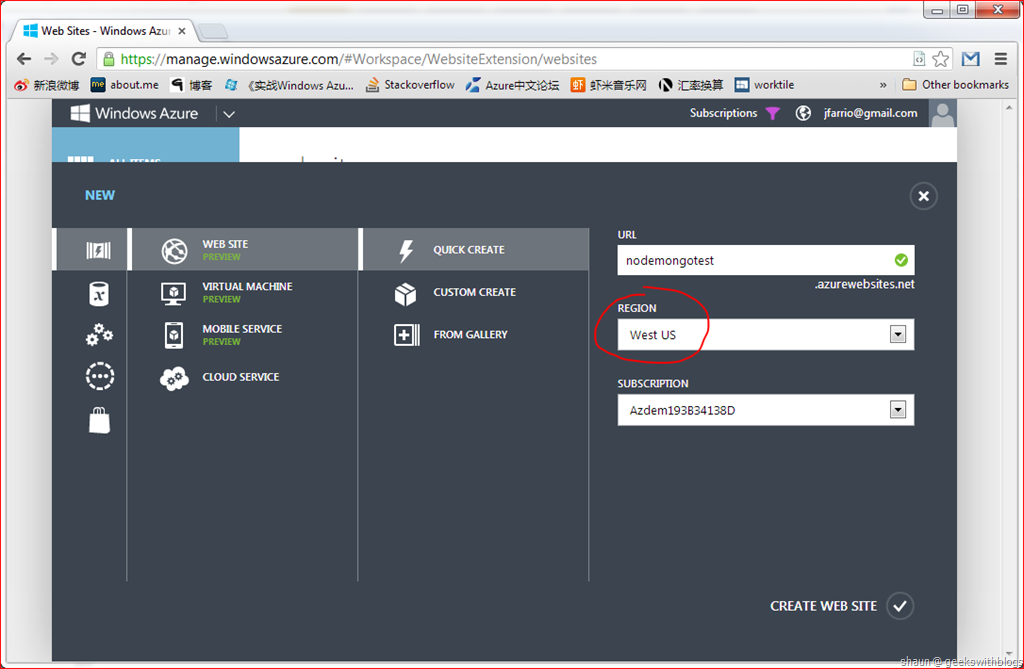Open the 汇率换算 bookmark

click(x=691, y=85)
